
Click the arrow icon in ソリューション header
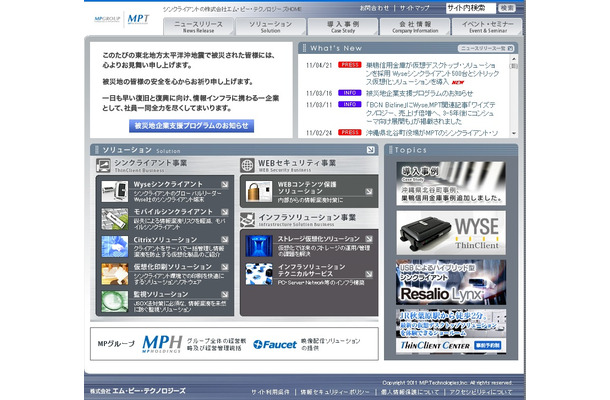tap(371, 150)
